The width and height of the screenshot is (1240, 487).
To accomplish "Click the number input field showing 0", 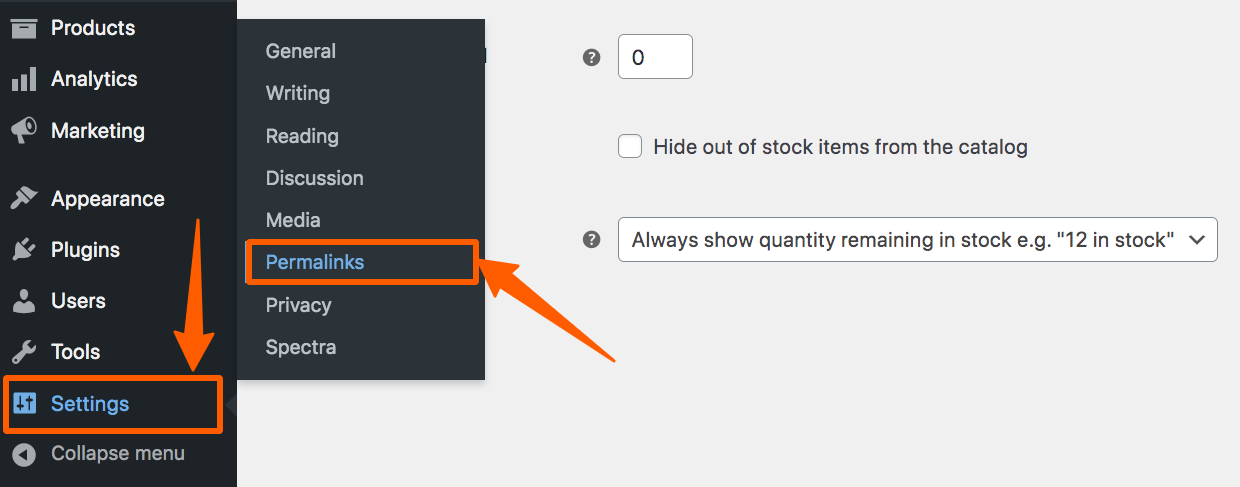I will pyautogui.click(x=655, y=58).
